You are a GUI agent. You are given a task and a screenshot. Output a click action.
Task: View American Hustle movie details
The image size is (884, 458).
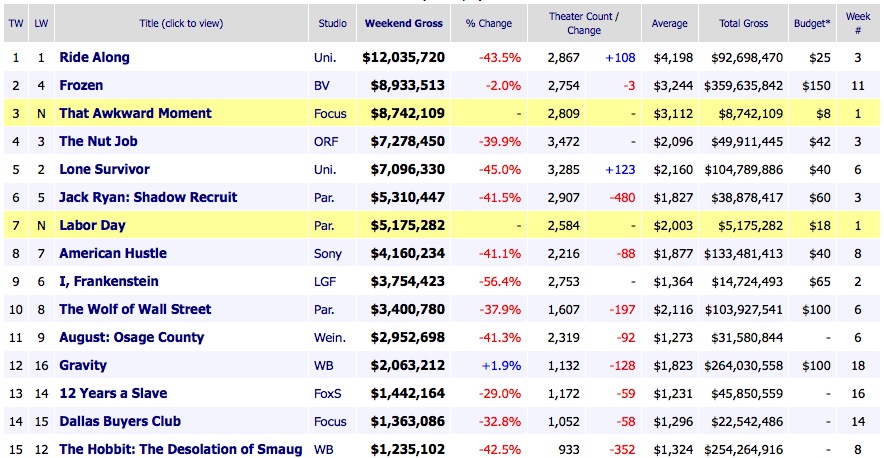113,254
